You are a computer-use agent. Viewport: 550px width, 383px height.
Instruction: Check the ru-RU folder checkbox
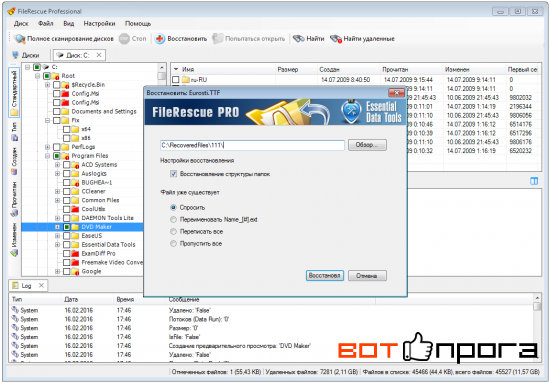pos(176,80)
